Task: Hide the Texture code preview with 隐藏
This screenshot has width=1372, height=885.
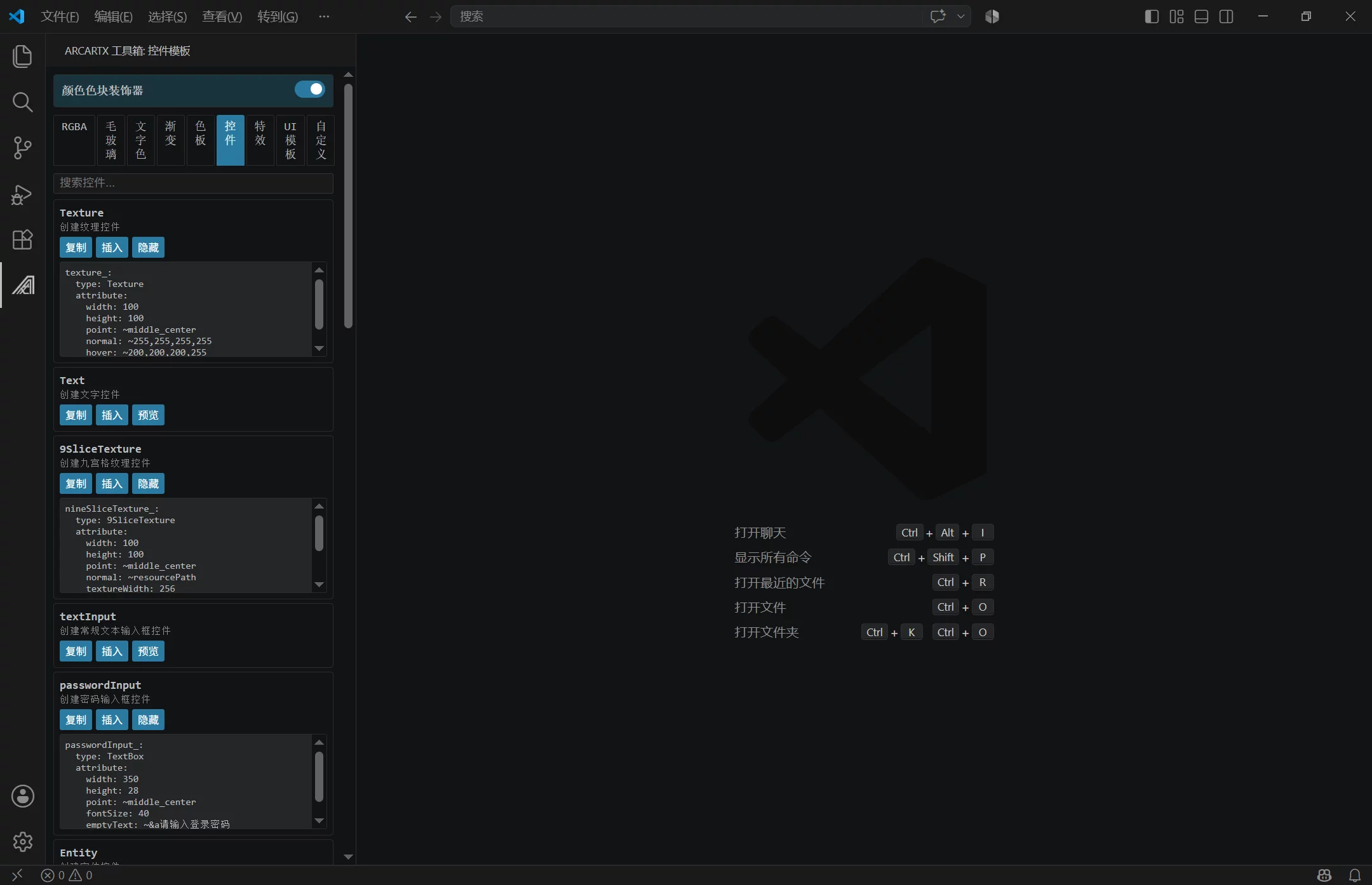Action: (148, 248)
